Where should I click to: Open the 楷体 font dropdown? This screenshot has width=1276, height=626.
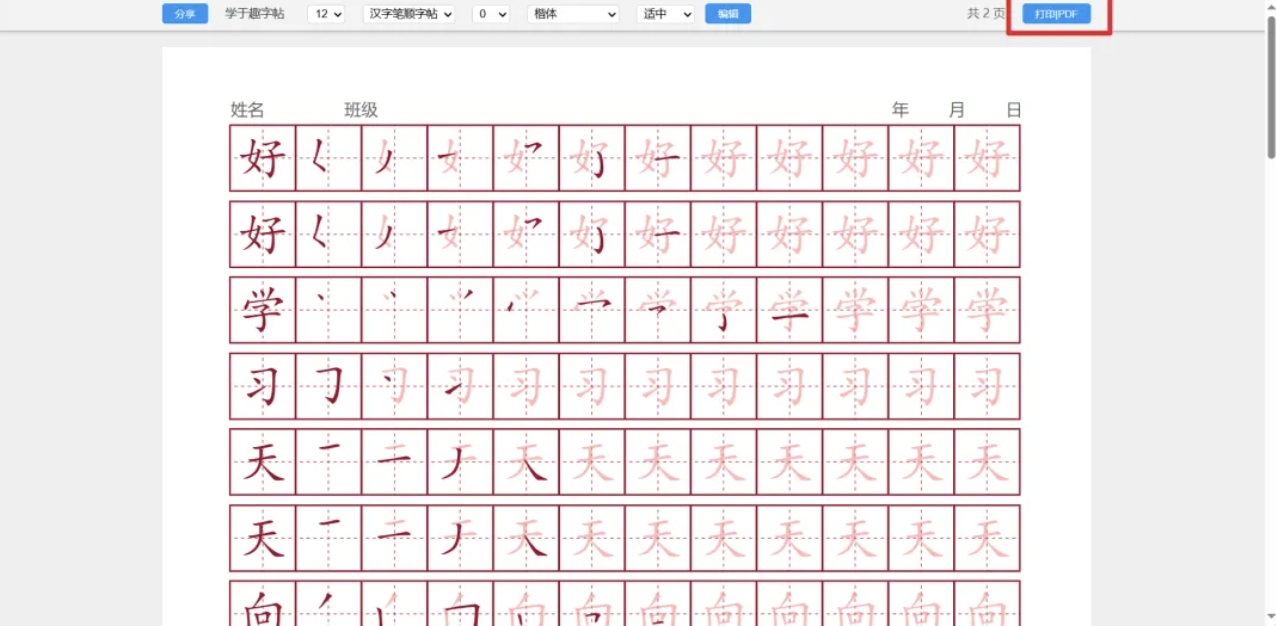[573, 14]
